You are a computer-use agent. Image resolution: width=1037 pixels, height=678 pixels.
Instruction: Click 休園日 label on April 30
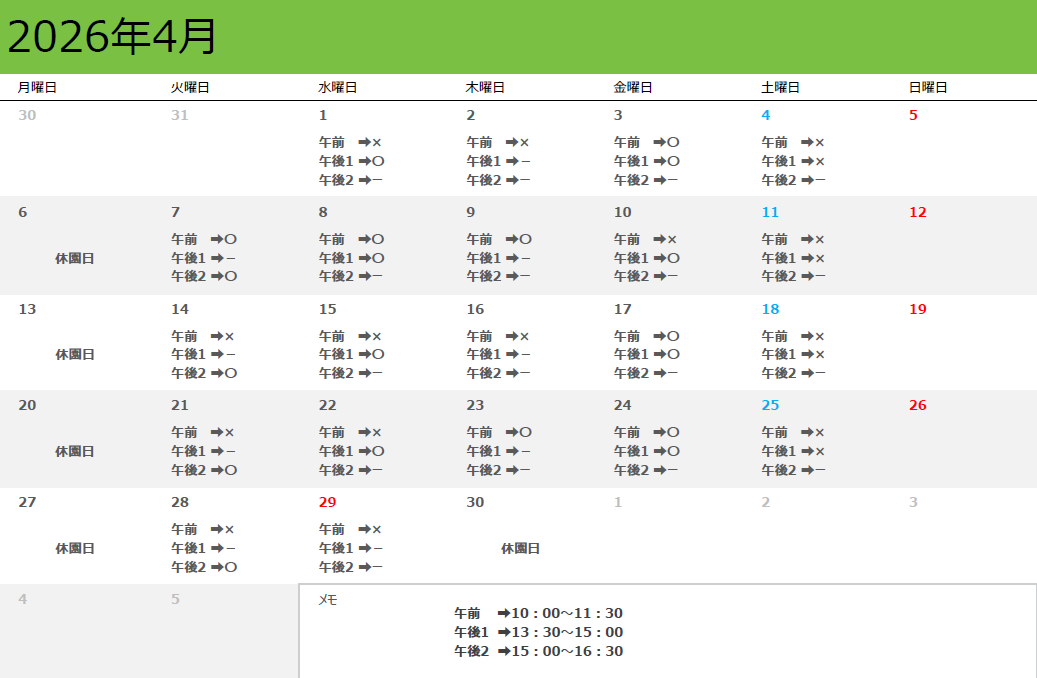pos(520,548)
